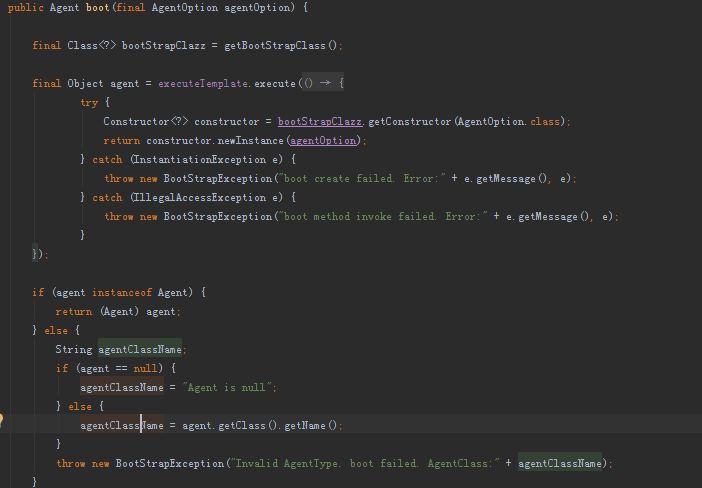Click the closing brace and parenthesis of lambda

pos(38,254)
